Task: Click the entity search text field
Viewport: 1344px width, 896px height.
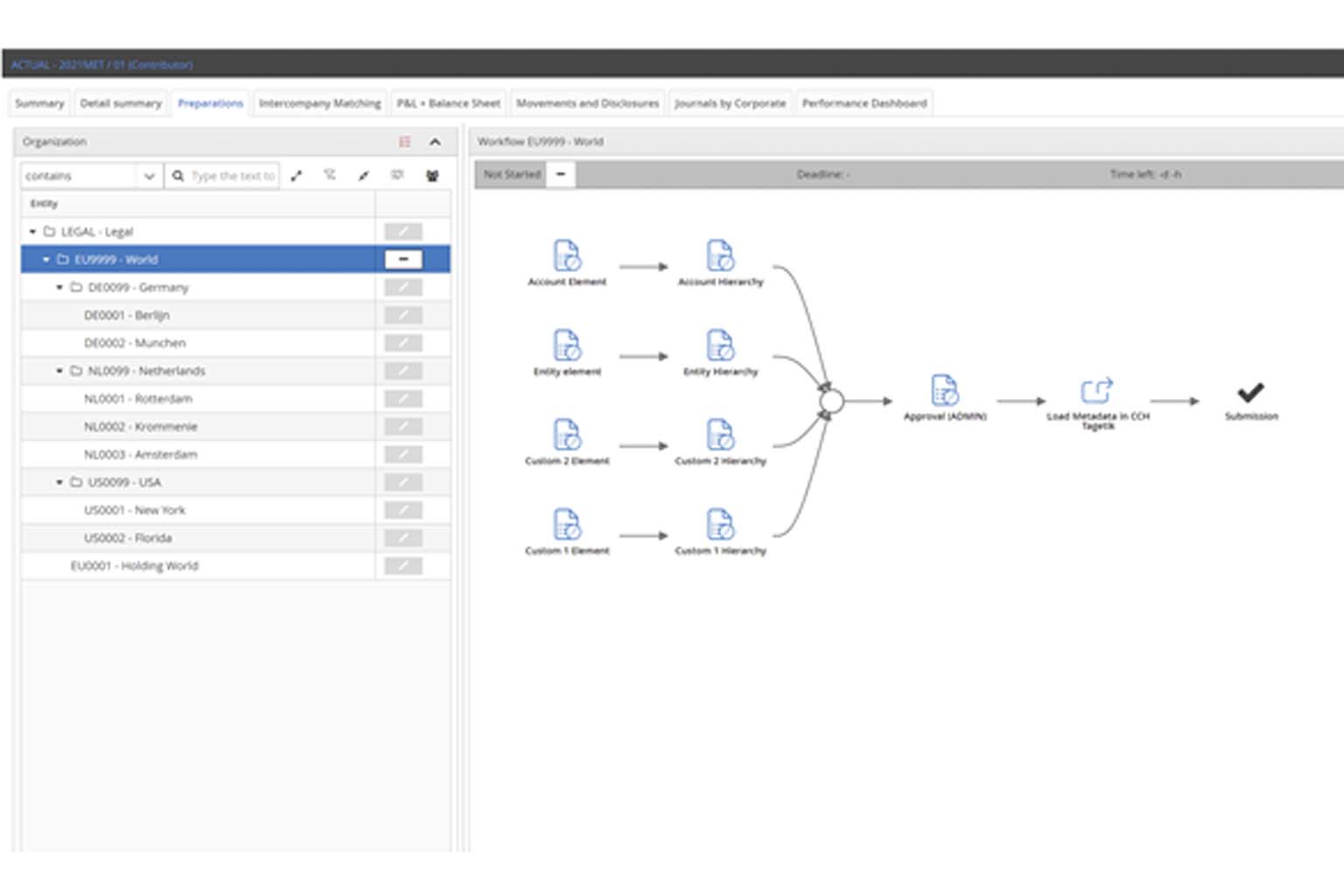Action: pyautogui.click(x=232, y=176)
